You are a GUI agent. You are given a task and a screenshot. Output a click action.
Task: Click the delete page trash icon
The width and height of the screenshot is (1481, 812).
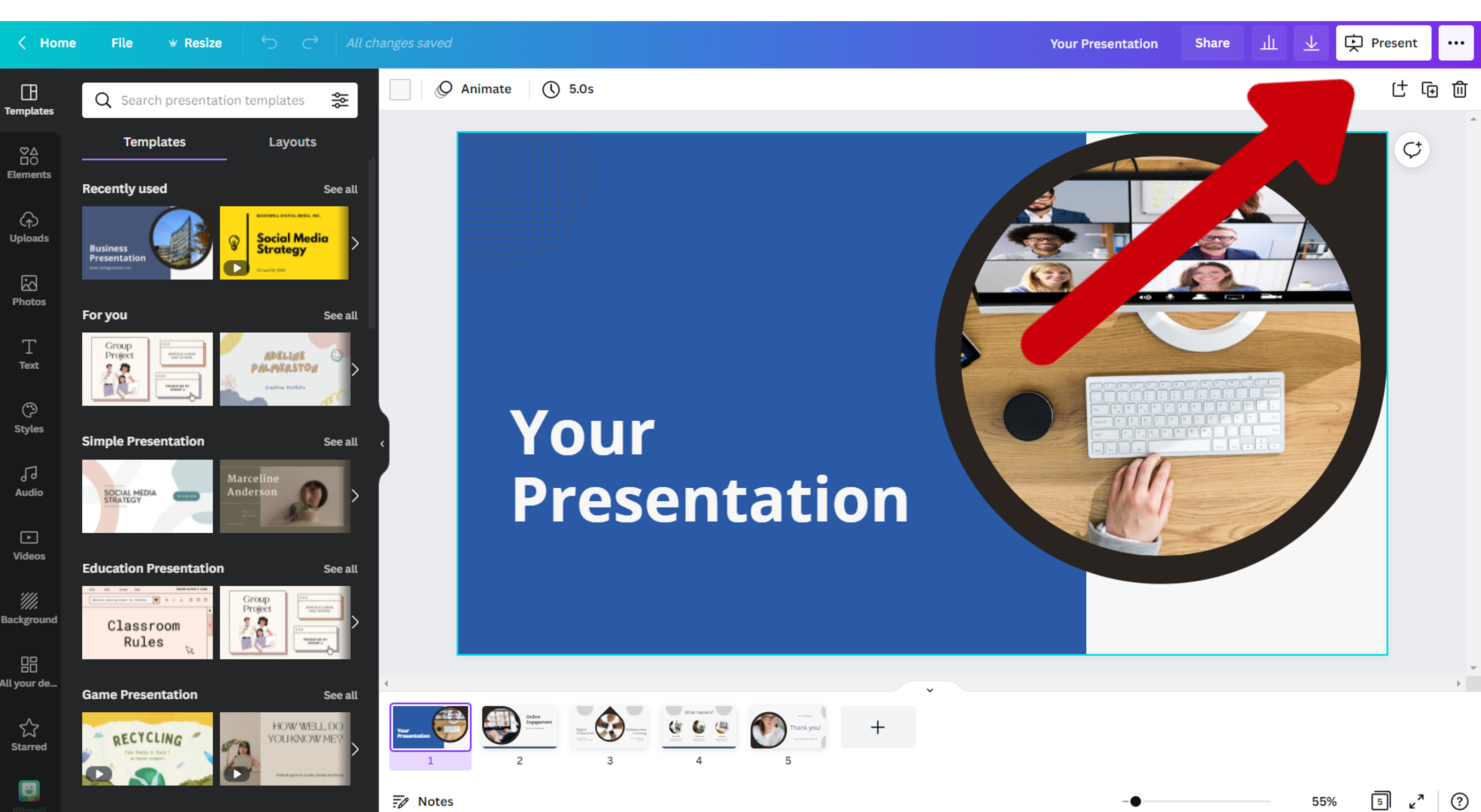pyautogui.click(x=1459, y=89)
